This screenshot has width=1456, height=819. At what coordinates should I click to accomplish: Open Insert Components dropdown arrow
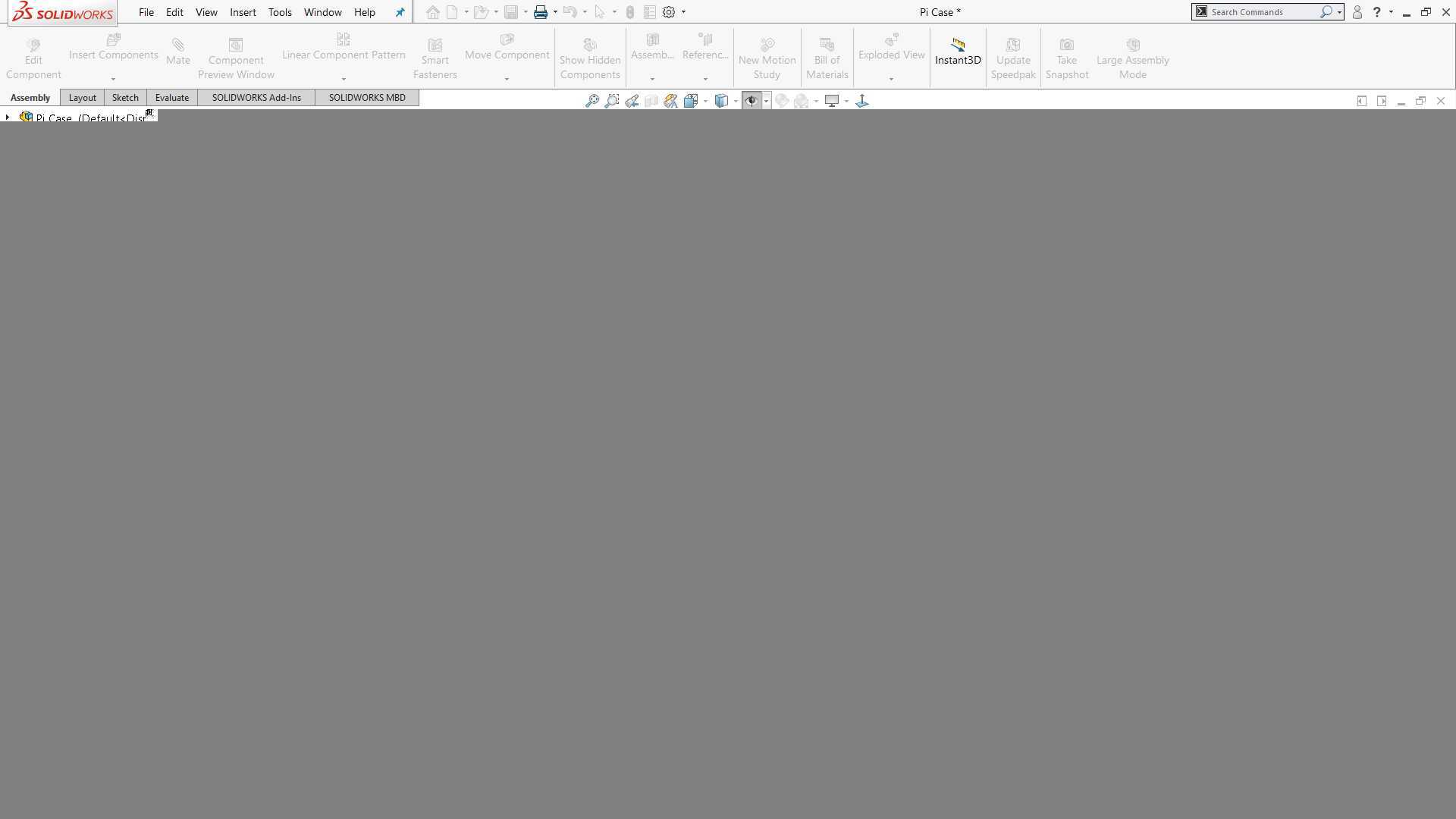point(114,79)
